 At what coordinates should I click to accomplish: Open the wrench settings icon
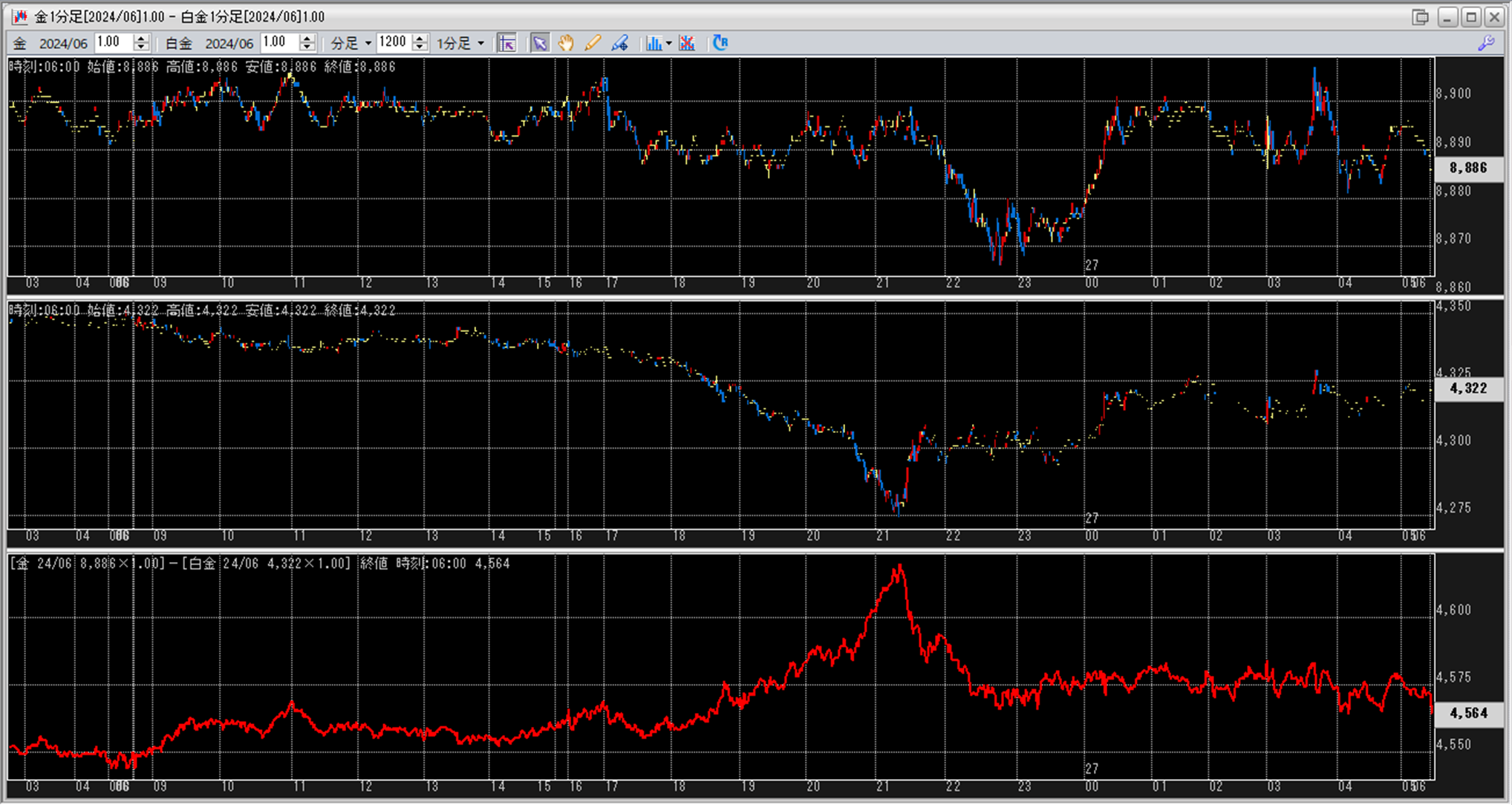coord(1486,43)
